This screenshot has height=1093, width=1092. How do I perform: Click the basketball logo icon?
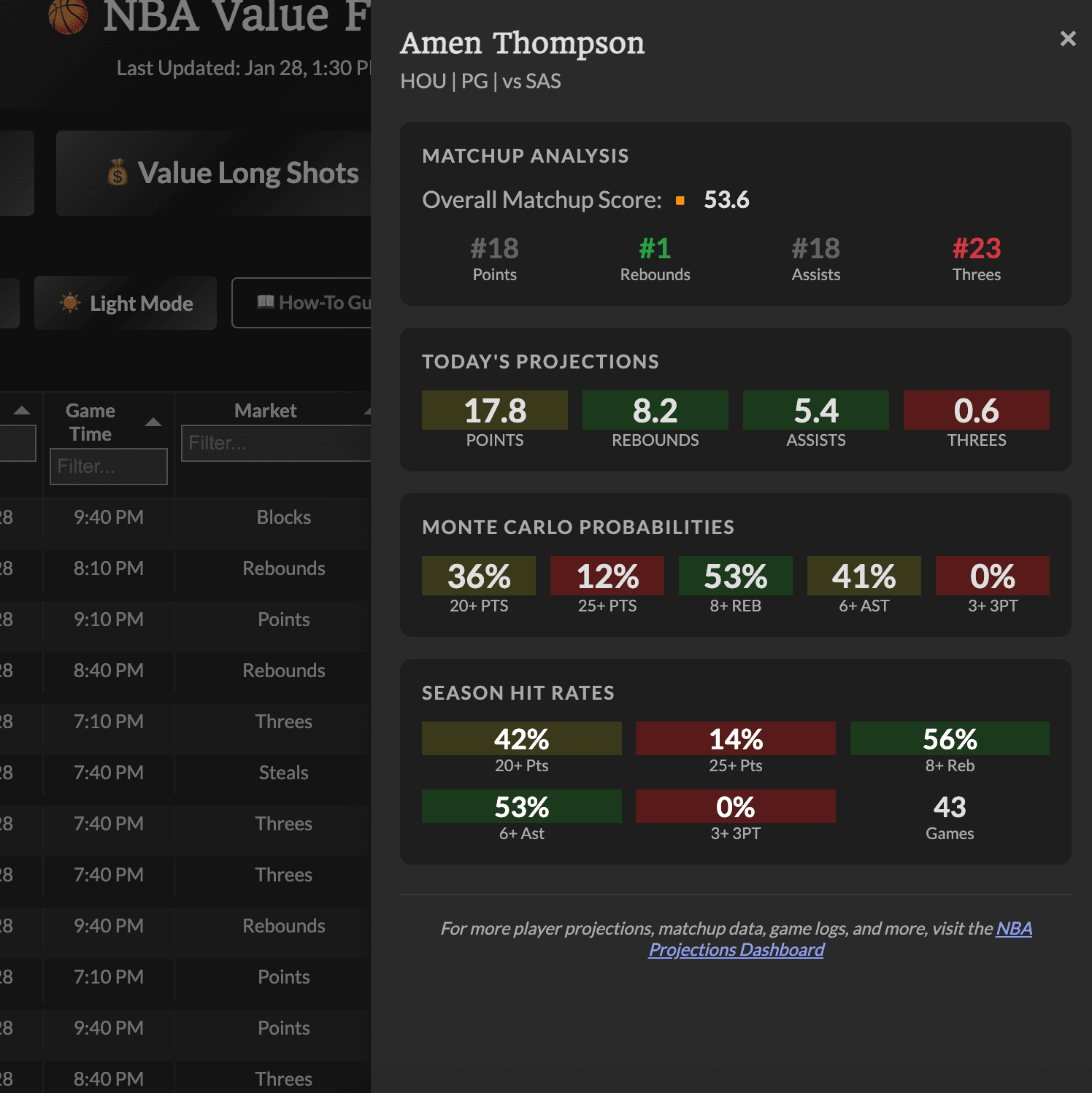pyautogui.click(x=68, y=16)
